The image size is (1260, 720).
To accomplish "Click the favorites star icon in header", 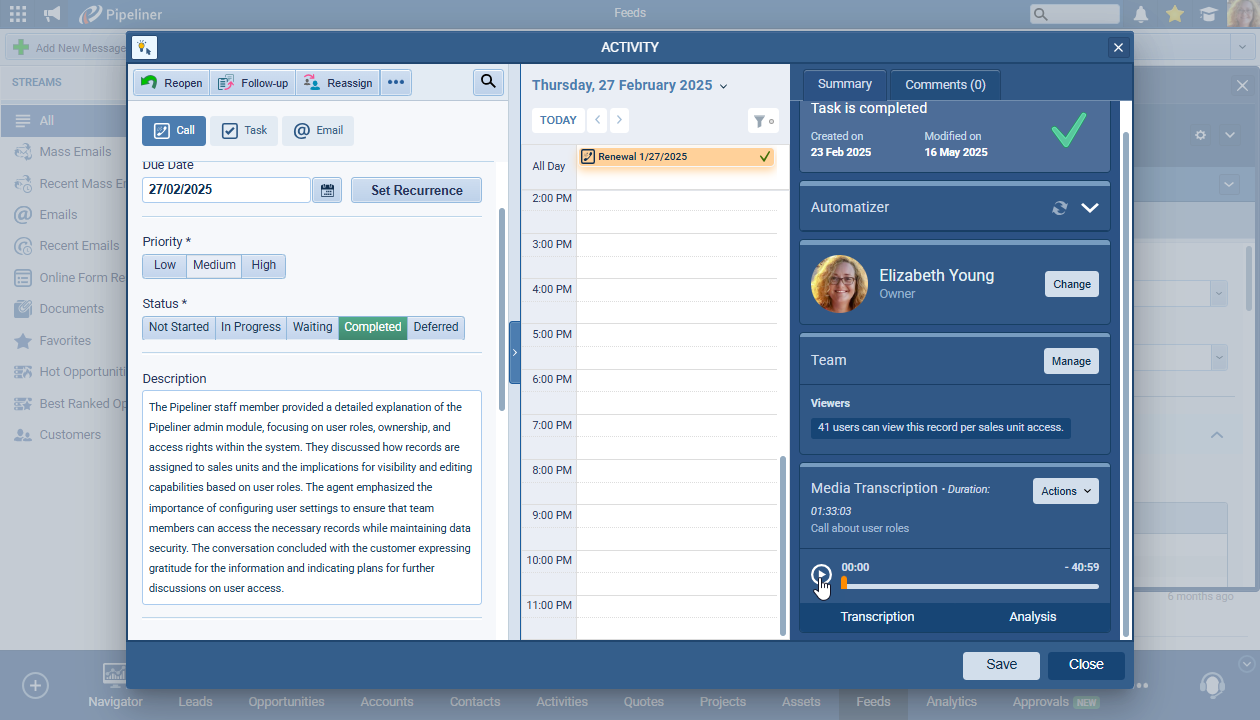I will point(1175,14).
